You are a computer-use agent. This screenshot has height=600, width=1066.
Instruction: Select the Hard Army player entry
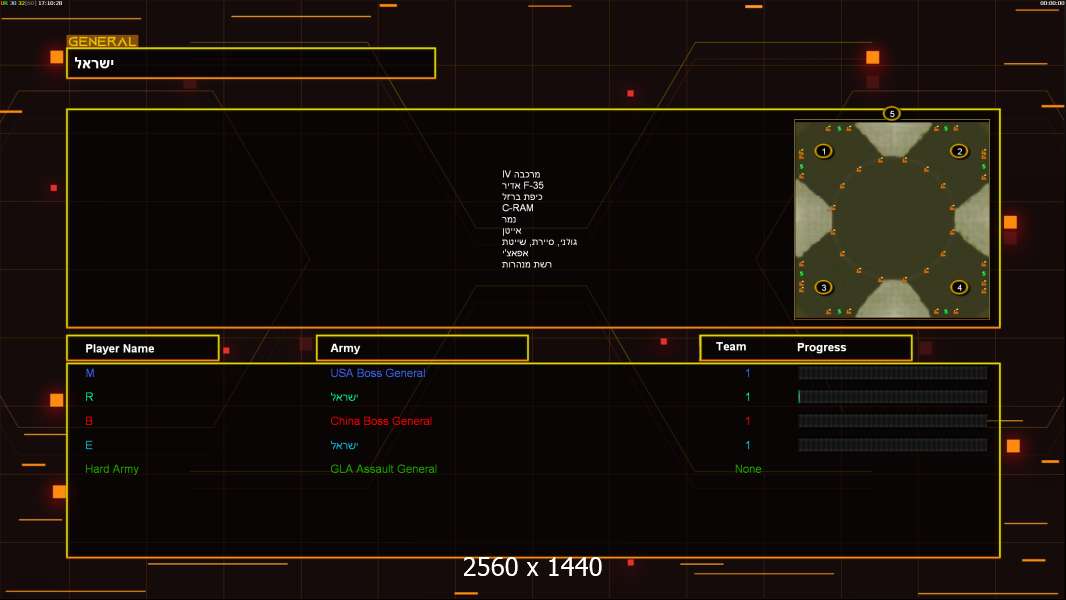coord(111,469)
